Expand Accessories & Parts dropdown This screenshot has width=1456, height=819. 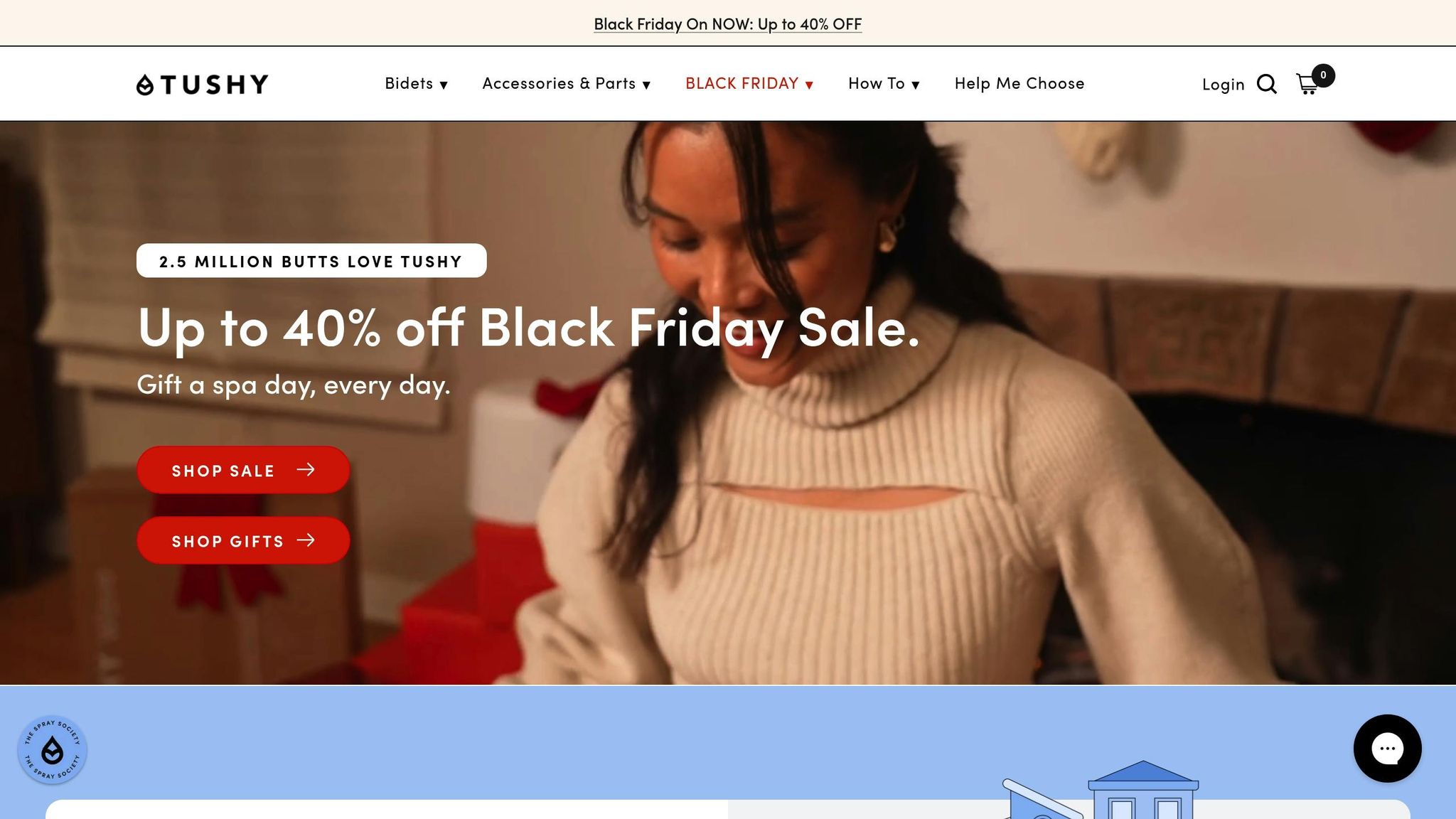coord(567,84)
